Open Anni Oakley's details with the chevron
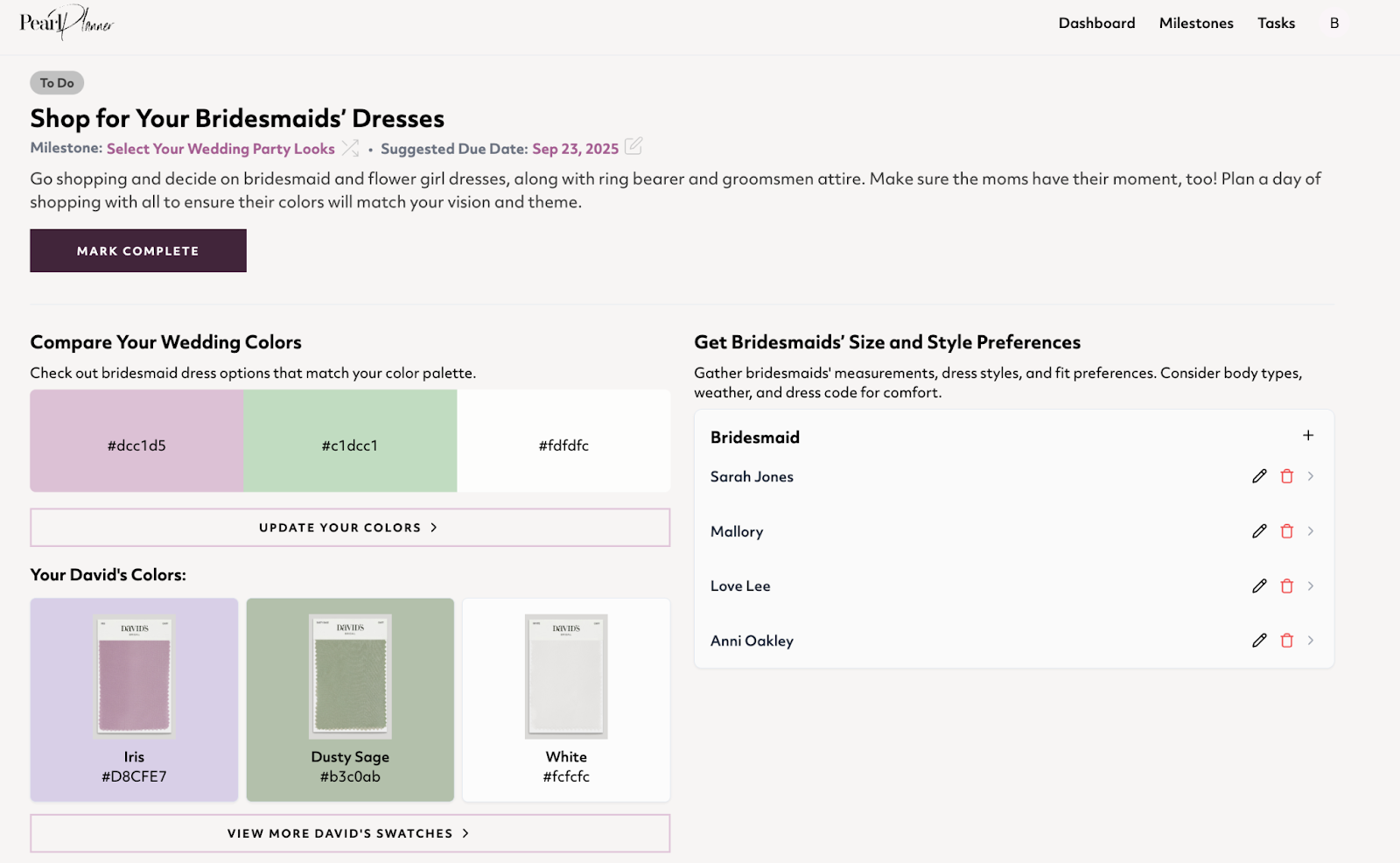Image resolution: width=1400 pixels, height=863 pixels. point(1311,641)
